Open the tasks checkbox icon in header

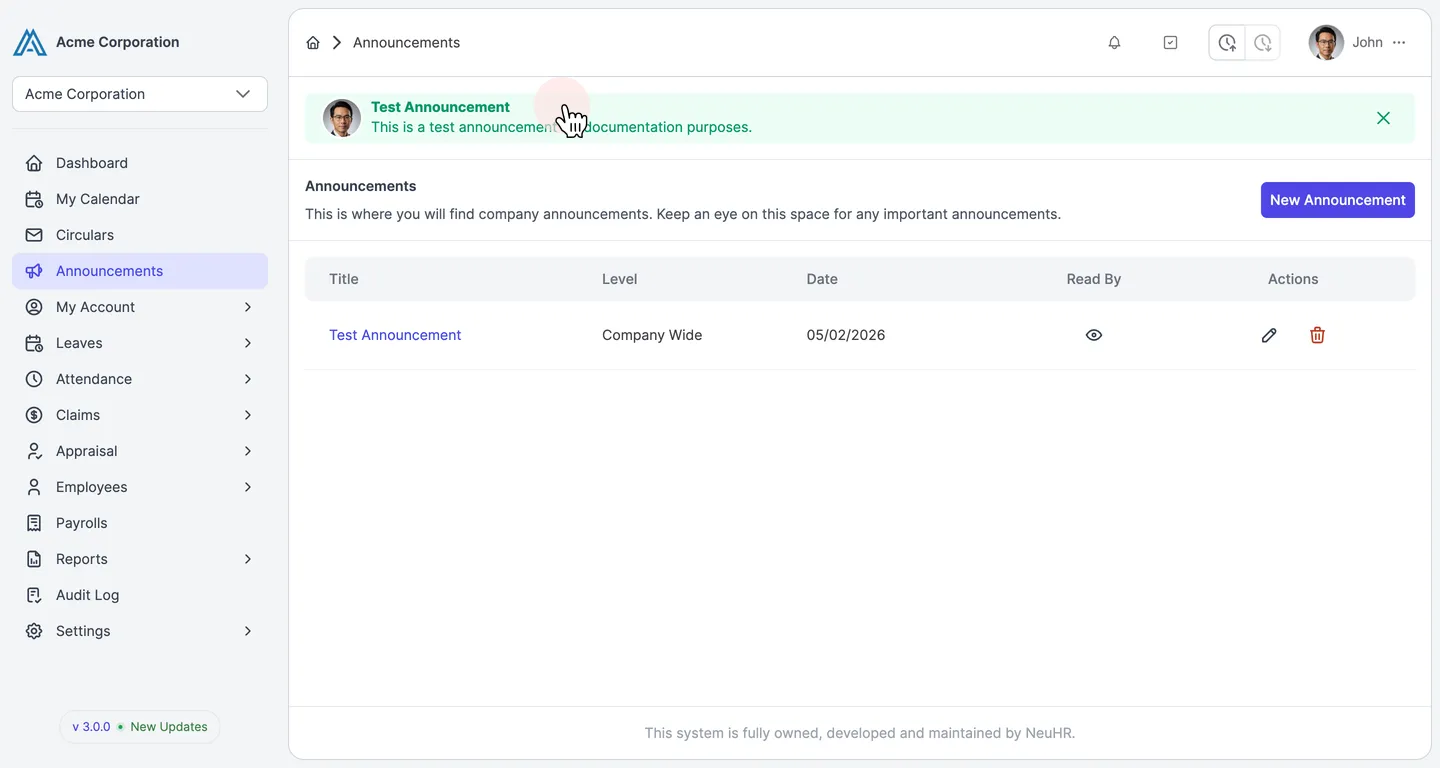(1170, 42)
